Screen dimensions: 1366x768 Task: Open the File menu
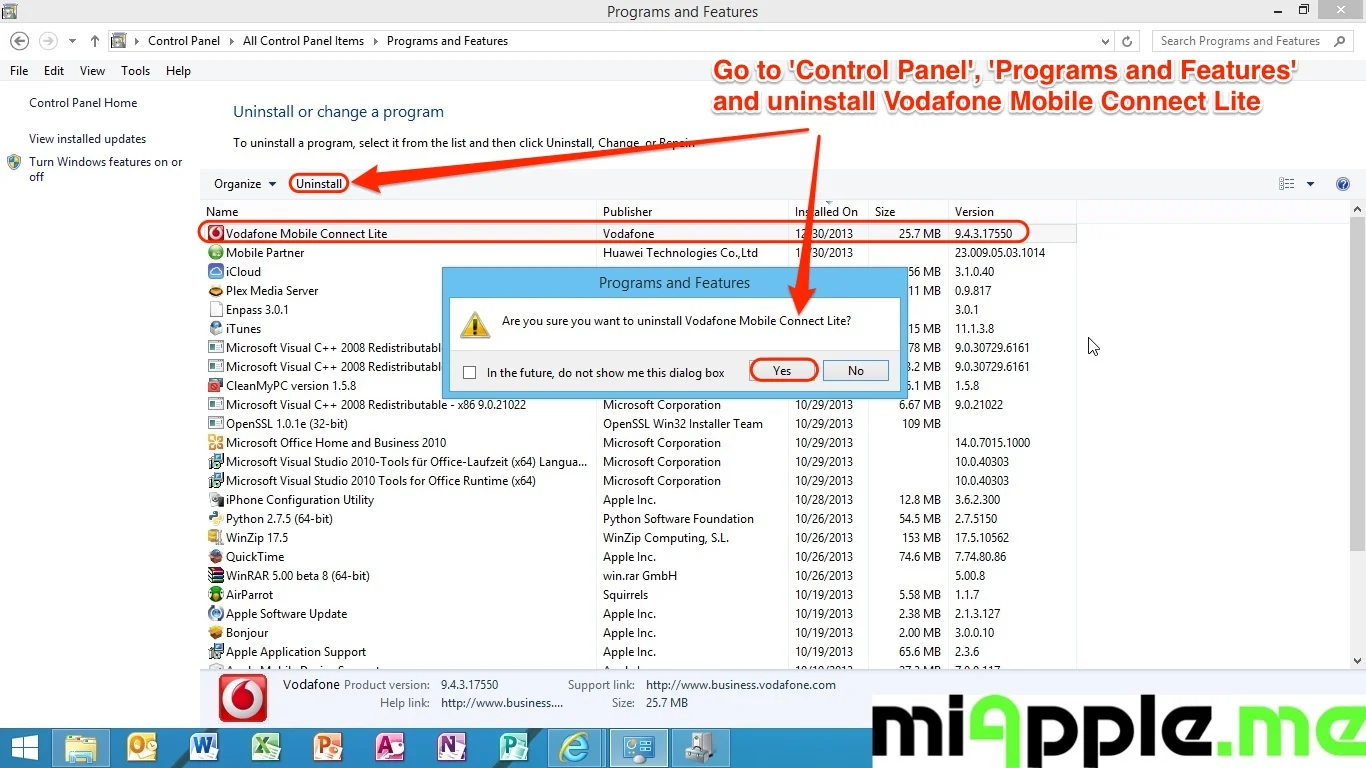coord(19,71)
